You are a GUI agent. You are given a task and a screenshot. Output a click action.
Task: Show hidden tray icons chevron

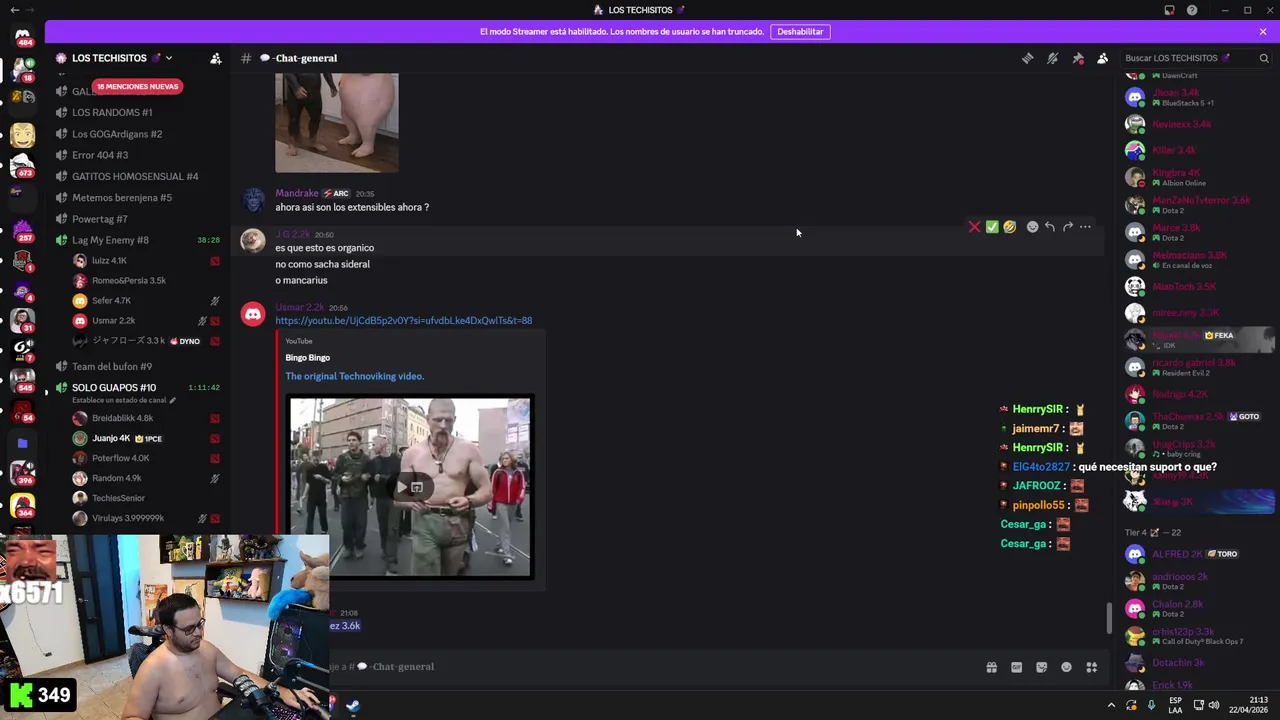pyautogui.click(x=1111, y=705)
